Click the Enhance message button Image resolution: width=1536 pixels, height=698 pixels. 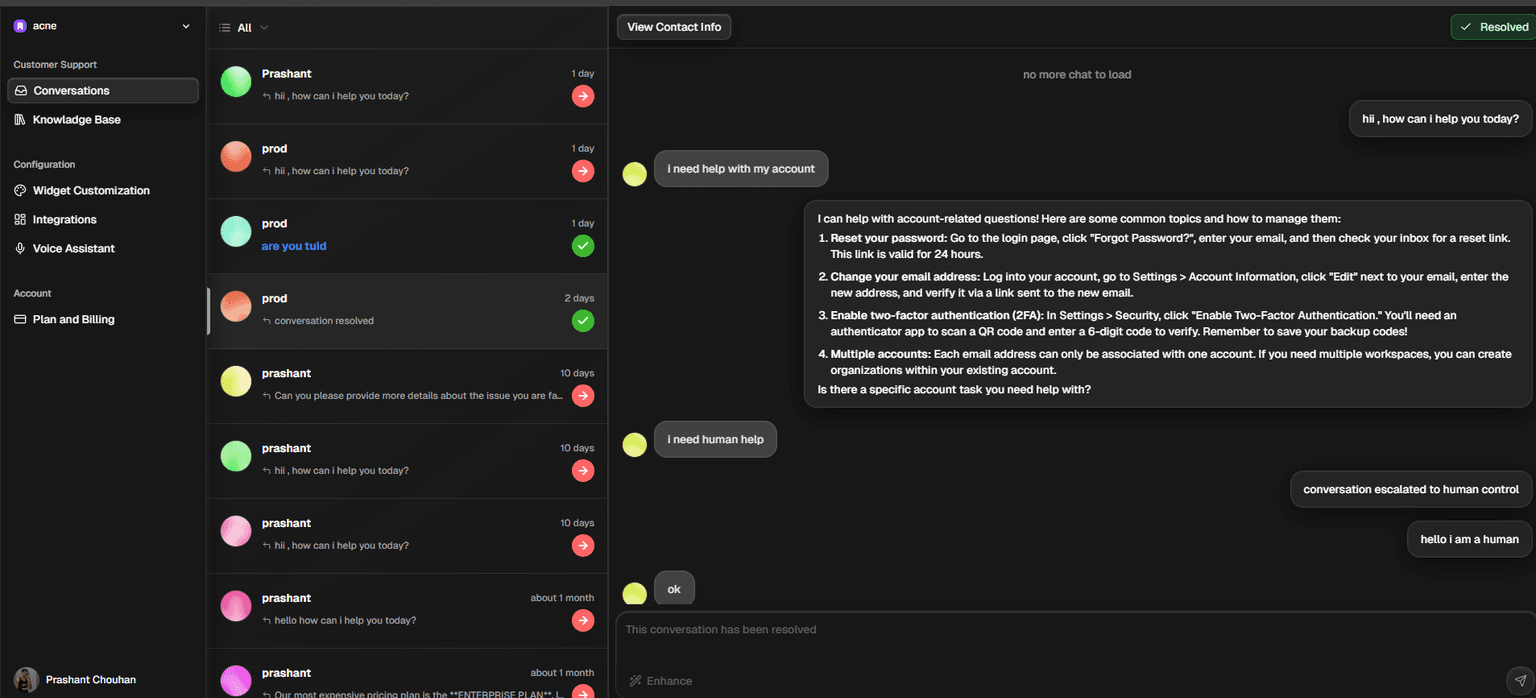click(660, 681)
